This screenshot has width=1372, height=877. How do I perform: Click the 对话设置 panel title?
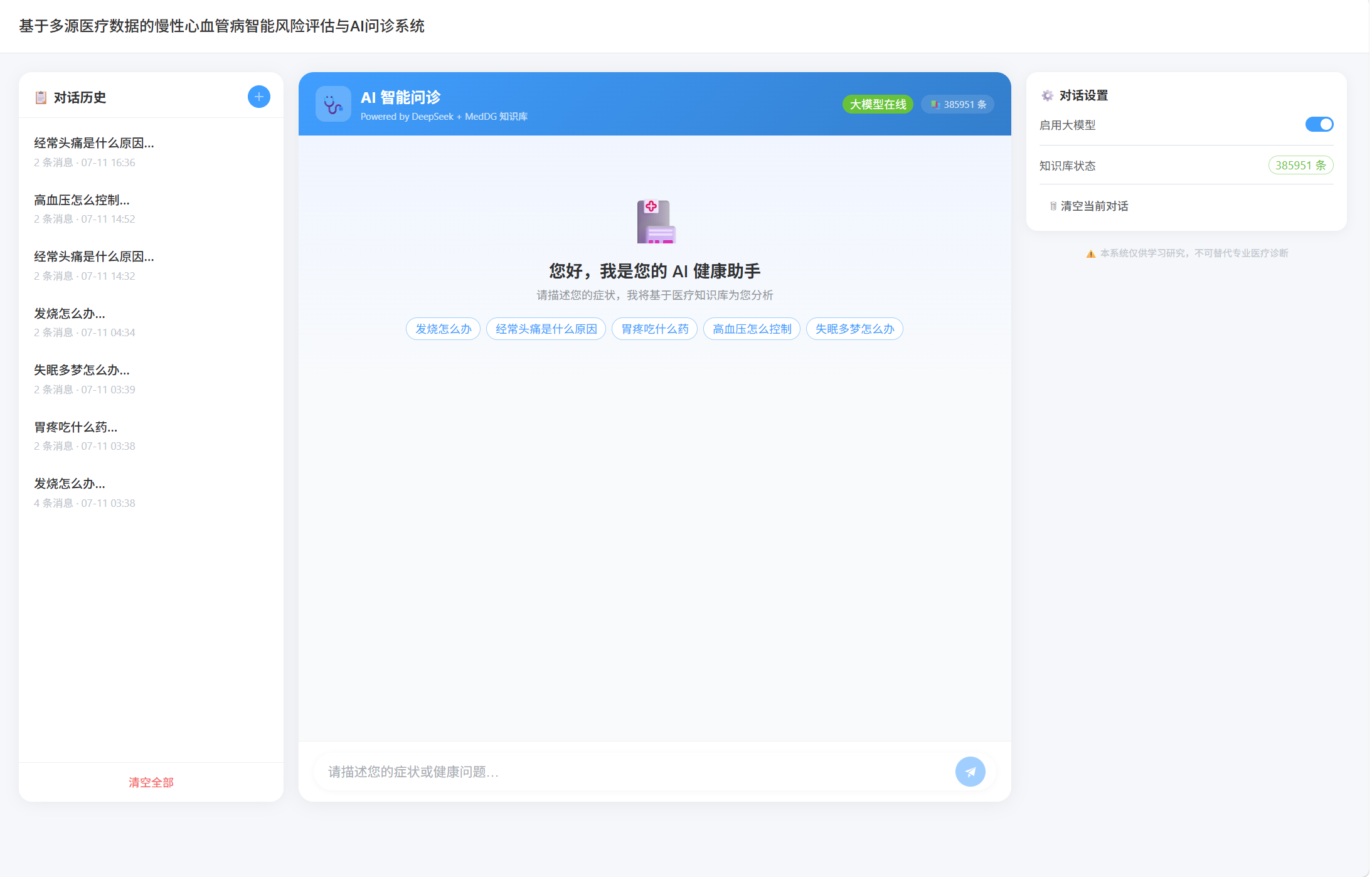point(1083,95)
